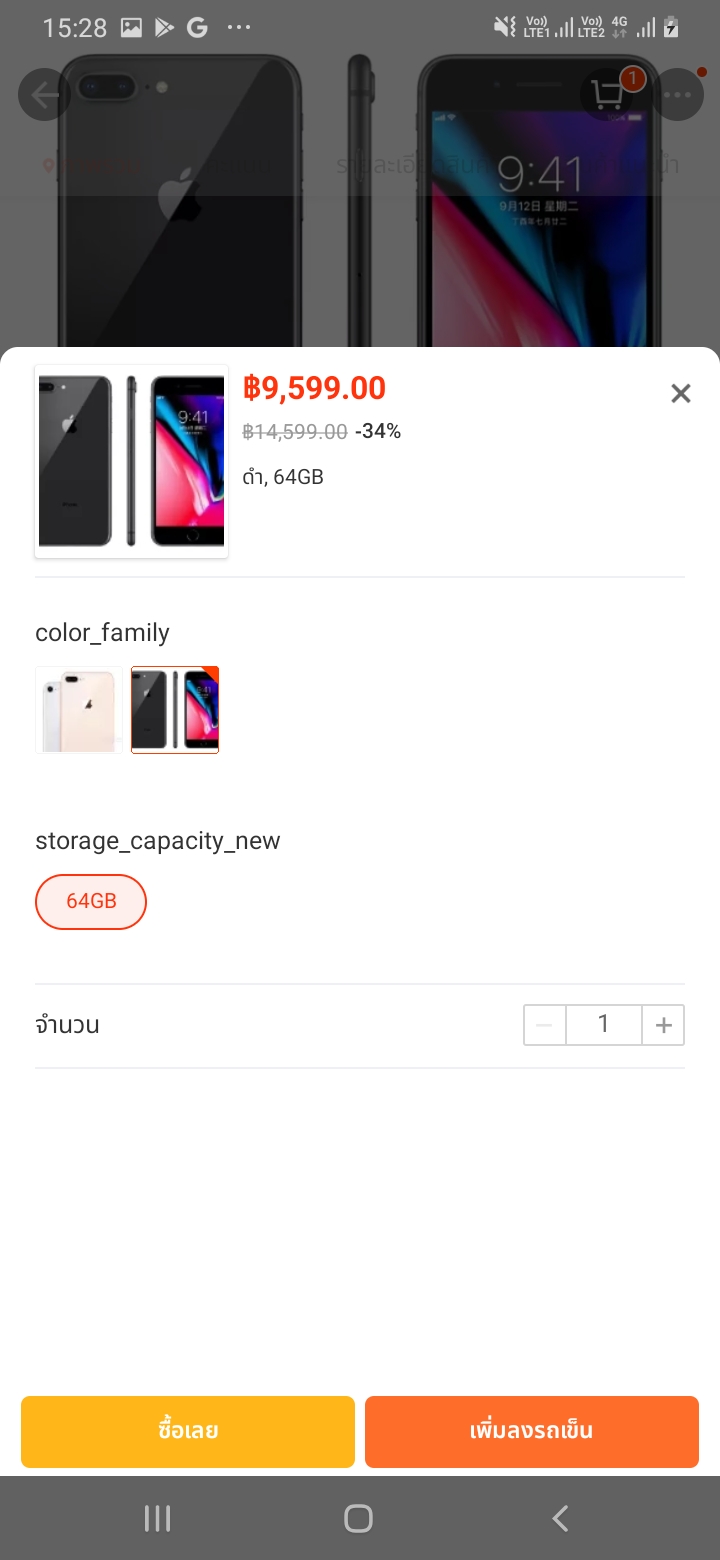Viewport: 720px width, 1560px height.
Task: Increase quantity with the plus button
Action: [x=663, y=1025]
